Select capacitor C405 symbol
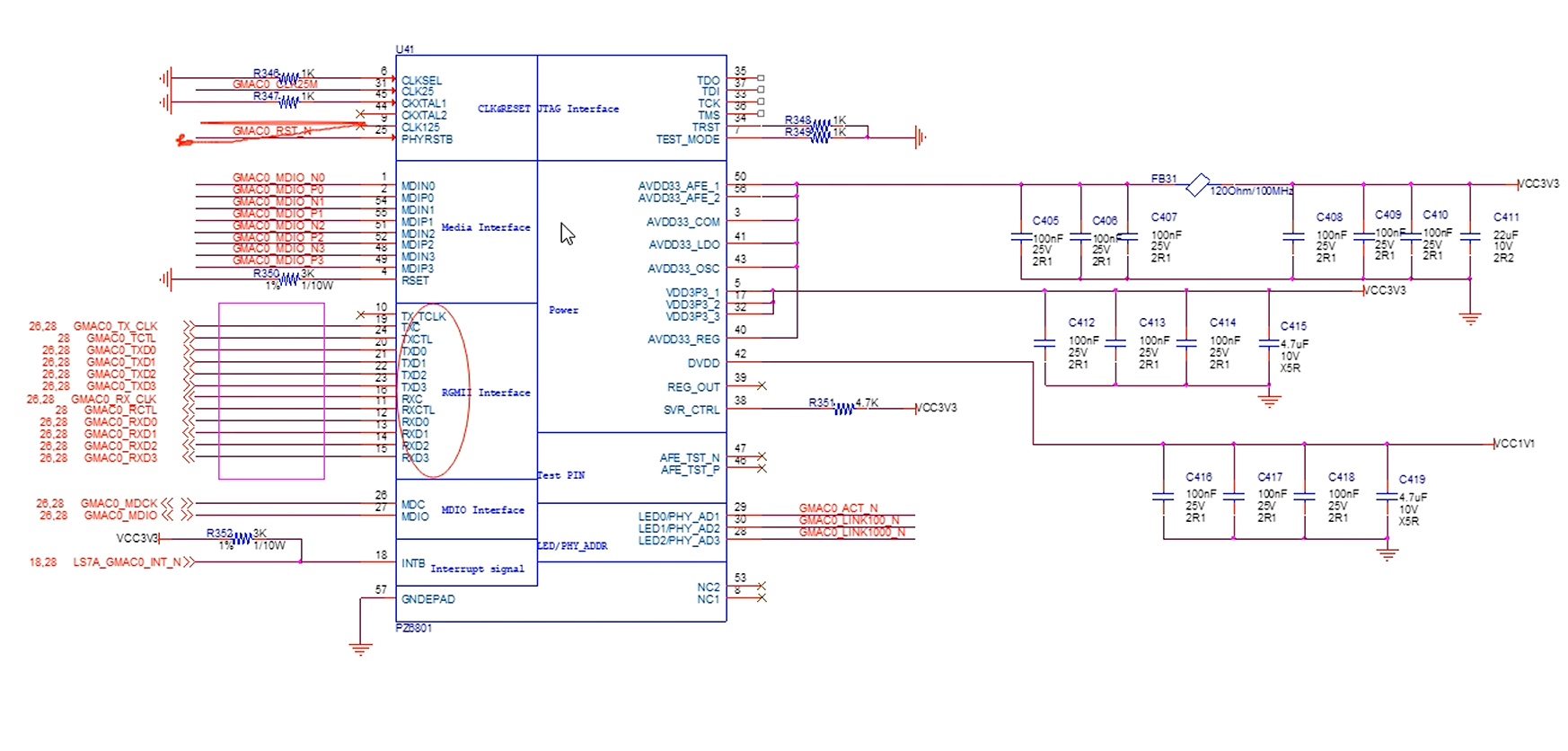The height and width of the screenshot is (751, 1568). (1021, 237)
